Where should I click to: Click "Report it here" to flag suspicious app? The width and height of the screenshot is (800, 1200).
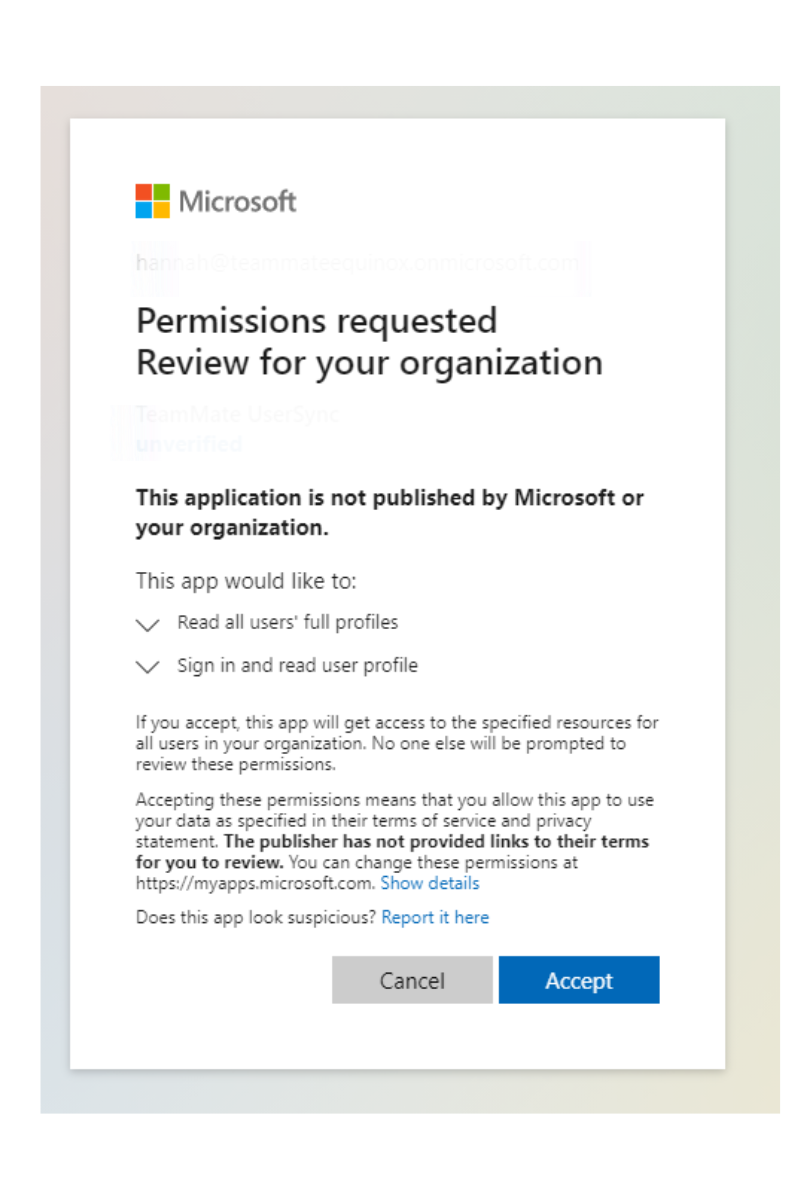click(x=435, y=917)
